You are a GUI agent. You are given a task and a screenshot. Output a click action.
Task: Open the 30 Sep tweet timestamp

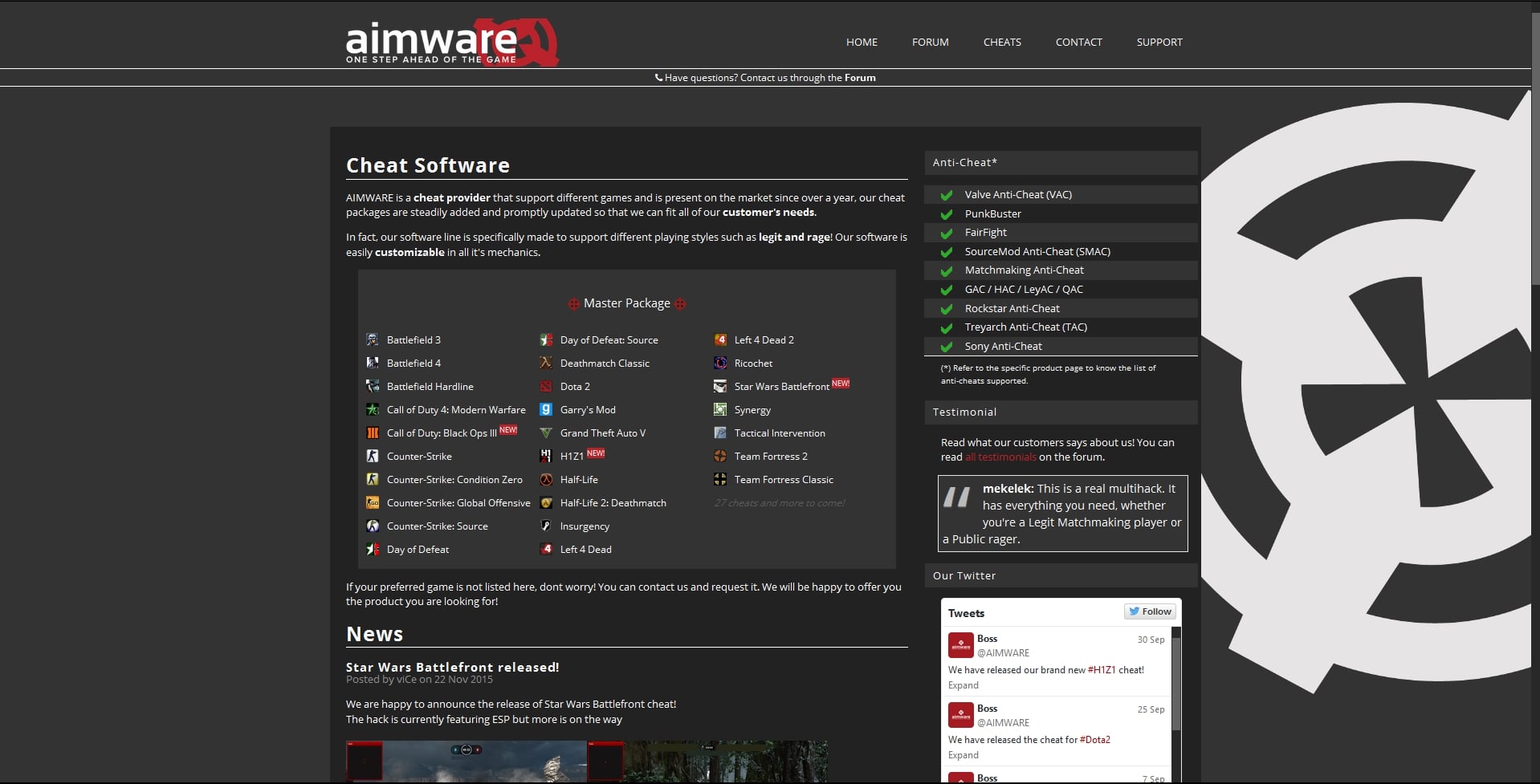point(1151,640)
